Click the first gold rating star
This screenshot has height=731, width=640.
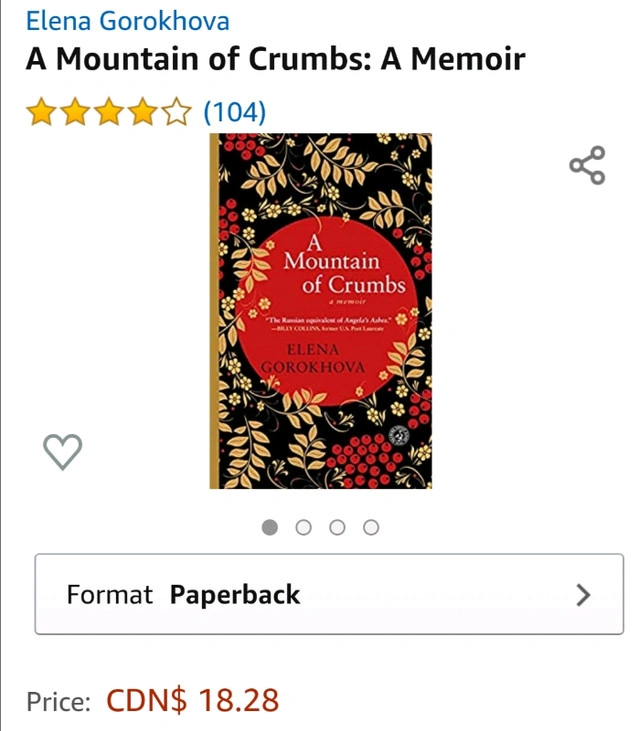42,112
